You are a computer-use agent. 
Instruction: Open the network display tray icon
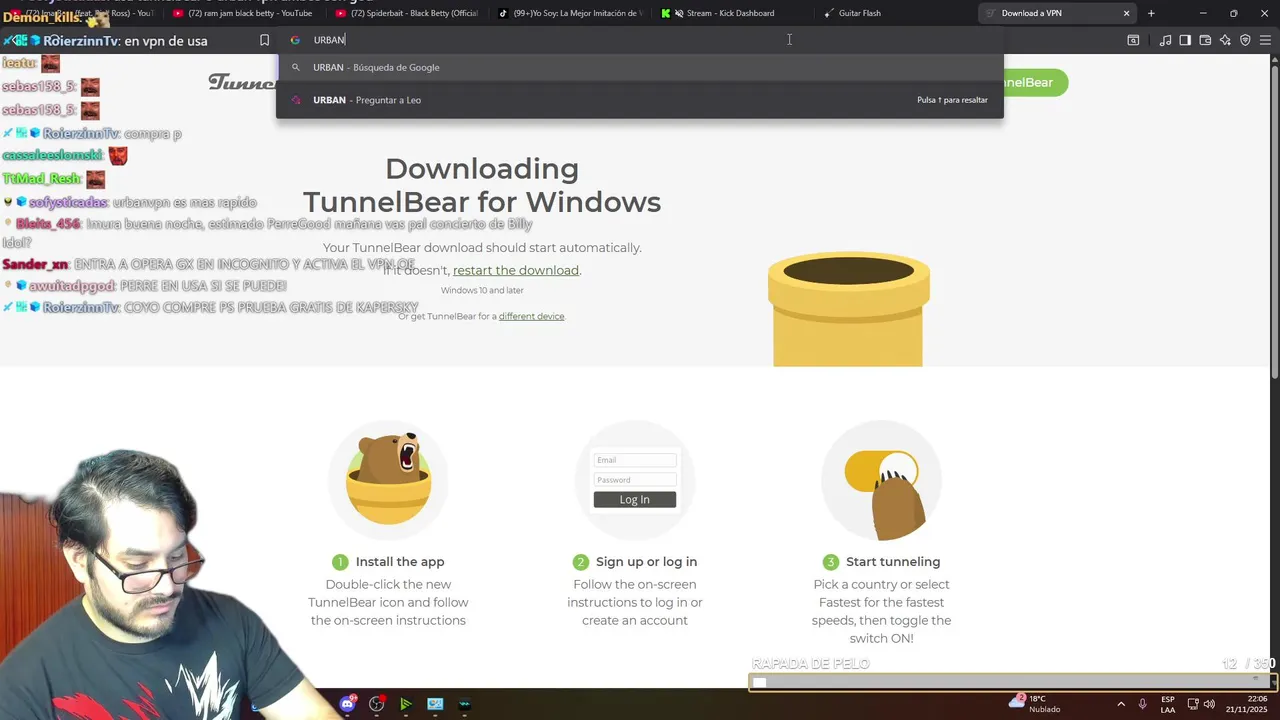1192,704
